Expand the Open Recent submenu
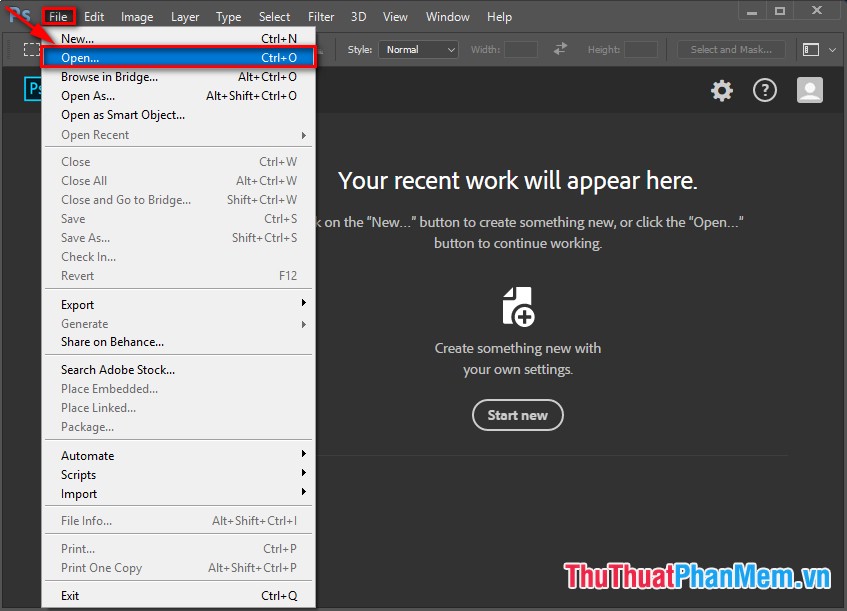Viewport: 847px width, 611px height. 178,135
